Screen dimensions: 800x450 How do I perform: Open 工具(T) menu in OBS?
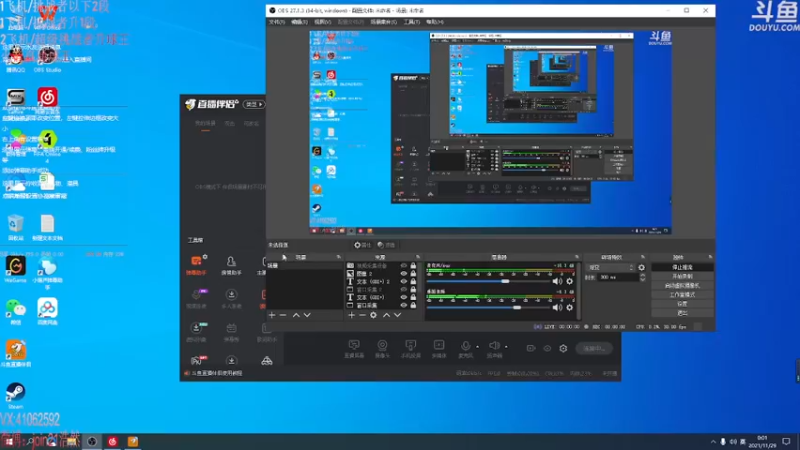pos(412,22)
